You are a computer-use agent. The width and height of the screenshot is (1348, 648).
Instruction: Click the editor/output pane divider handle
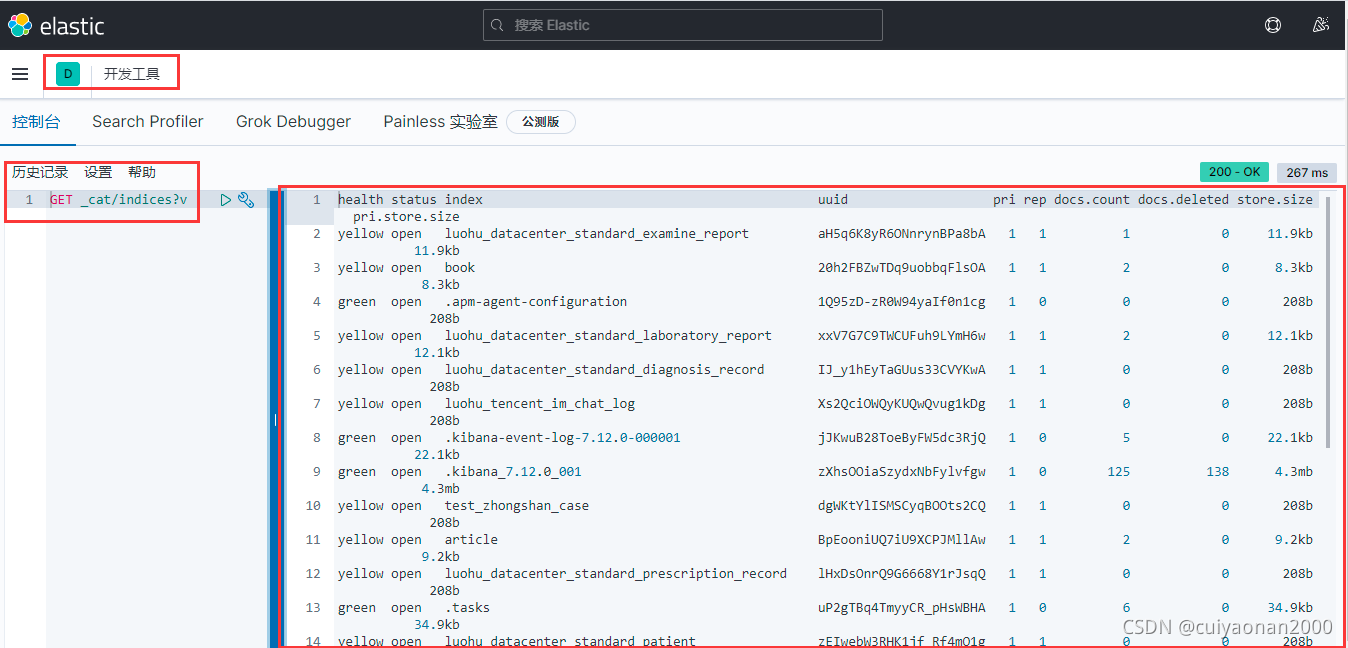[275, 420]
